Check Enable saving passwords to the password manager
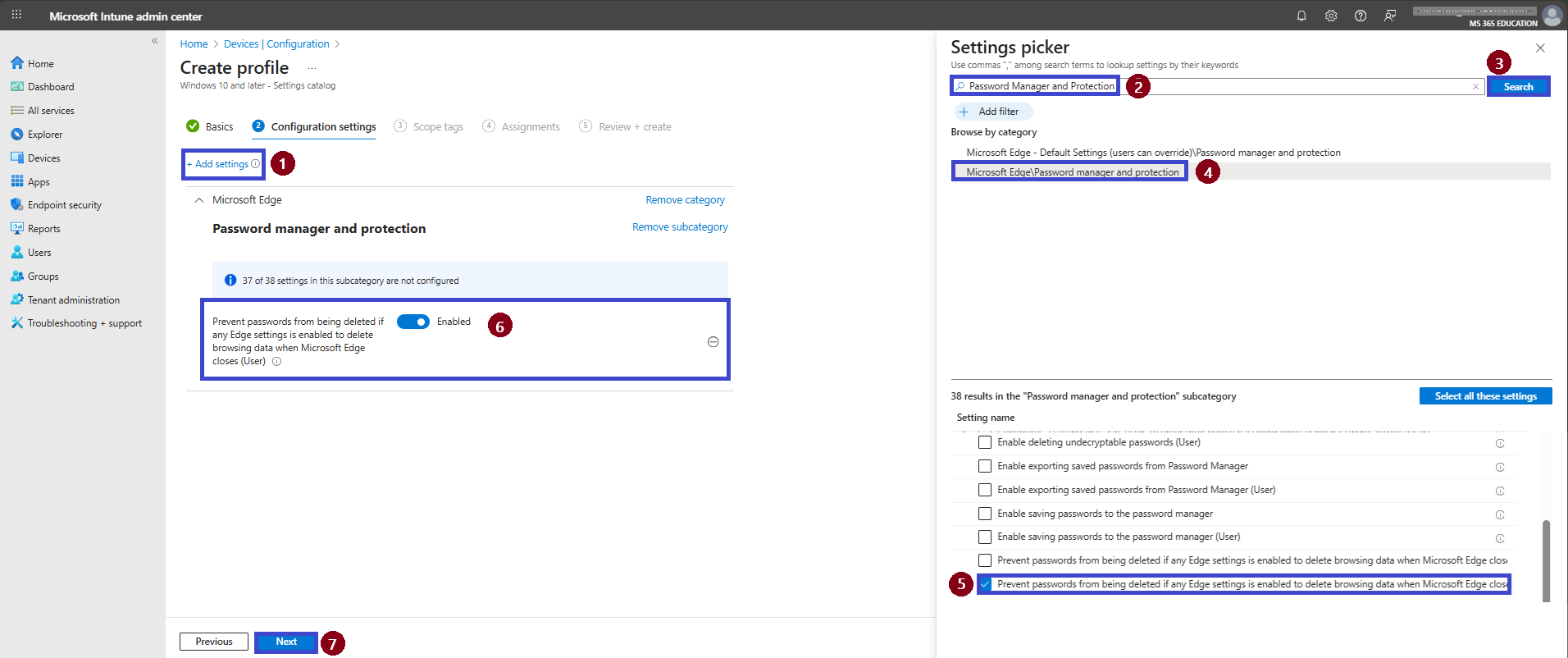The height and width of the screenshot is (658, 1568). click(985, 514)
